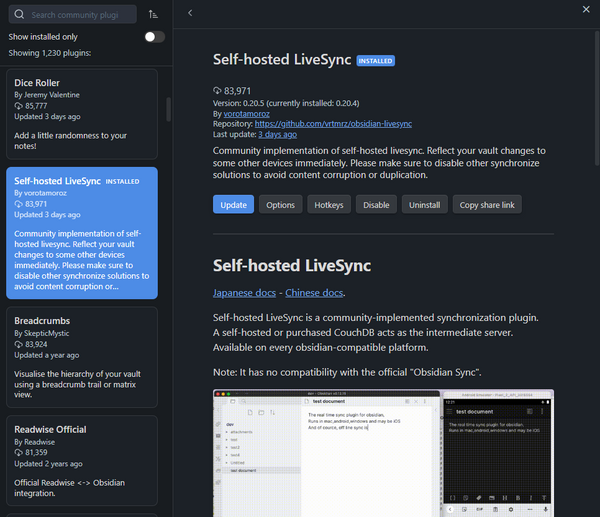Click the download icon on Dice Roller card

[x=18, y=106]
